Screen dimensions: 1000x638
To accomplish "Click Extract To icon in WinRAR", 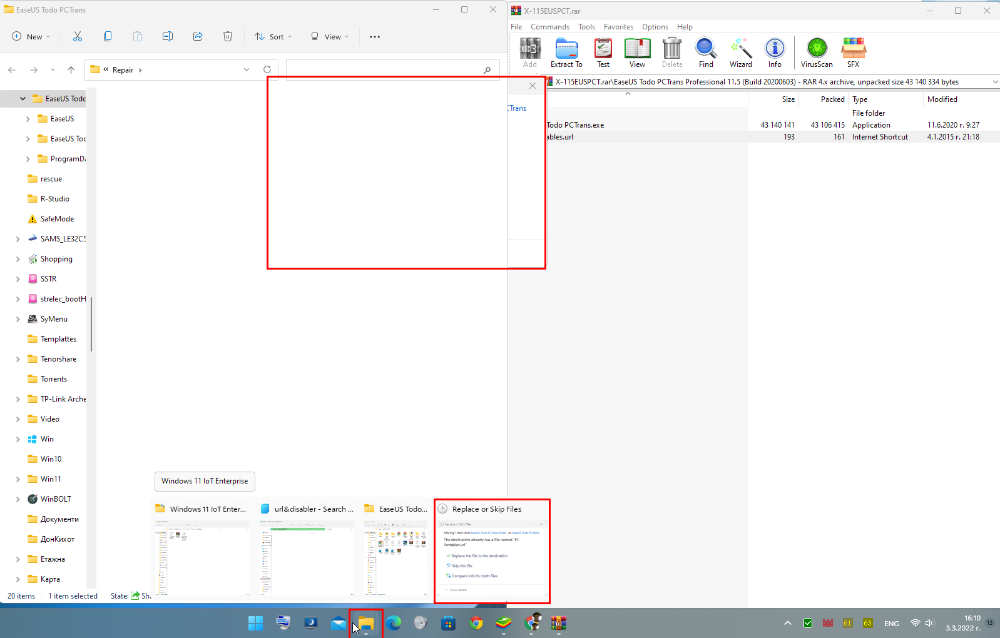I will 566,52.
